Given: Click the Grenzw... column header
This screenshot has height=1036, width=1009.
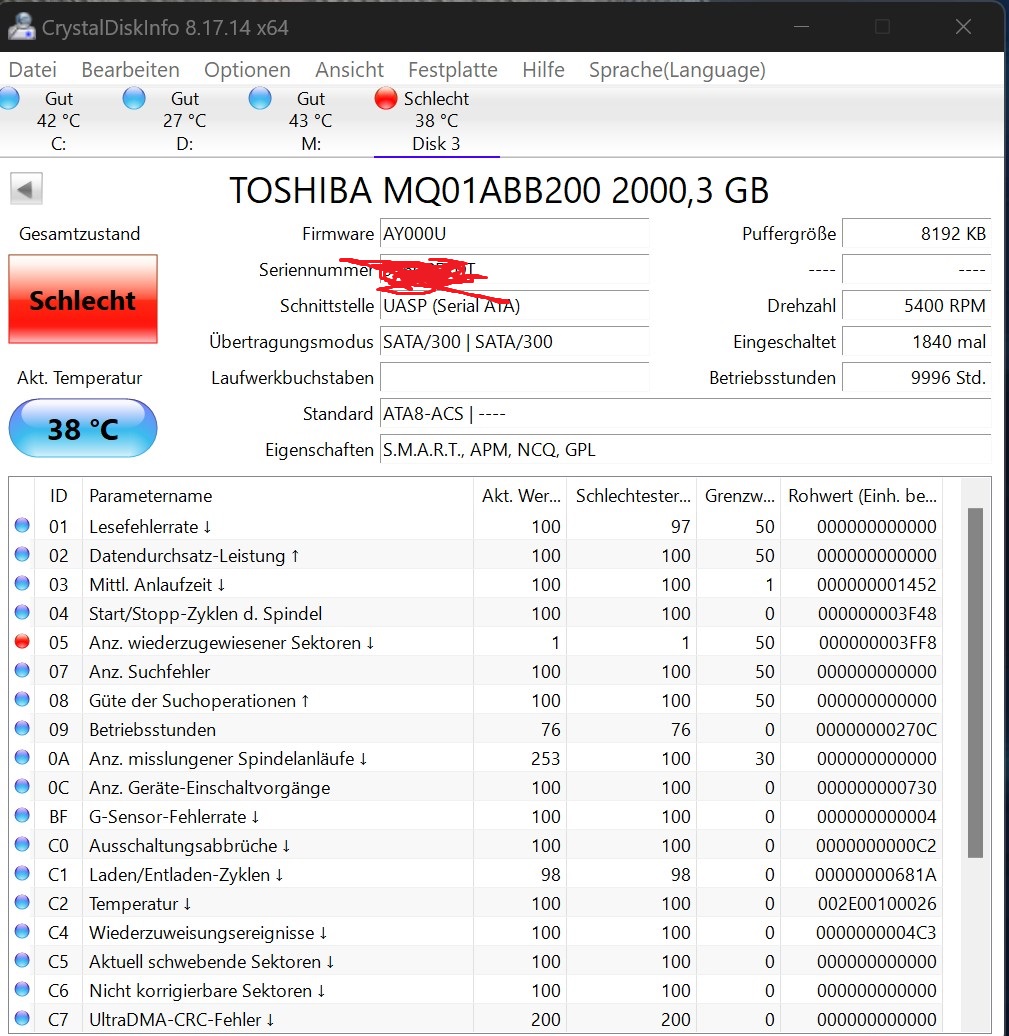Looking at the screenshot, I should (739, 496).
